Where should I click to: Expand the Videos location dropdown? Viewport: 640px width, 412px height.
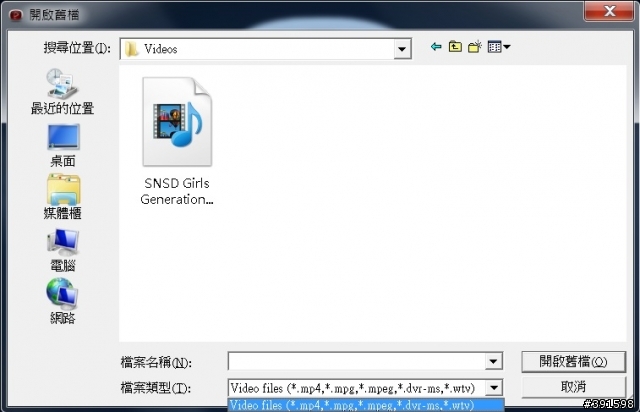point(402,49)
